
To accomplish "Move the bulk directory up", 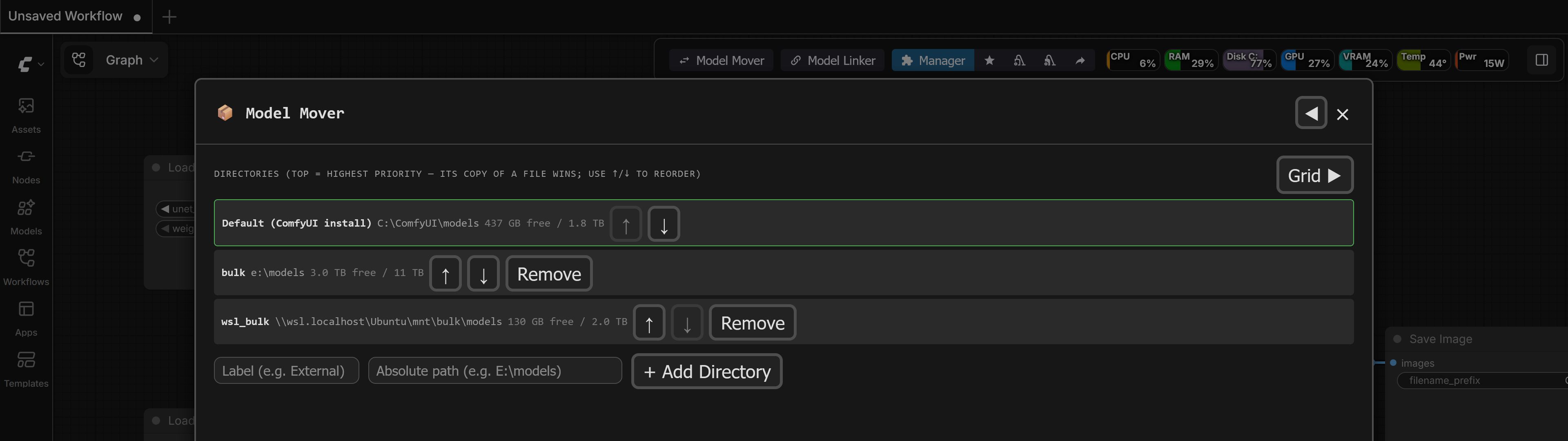I will click(445, 274).
